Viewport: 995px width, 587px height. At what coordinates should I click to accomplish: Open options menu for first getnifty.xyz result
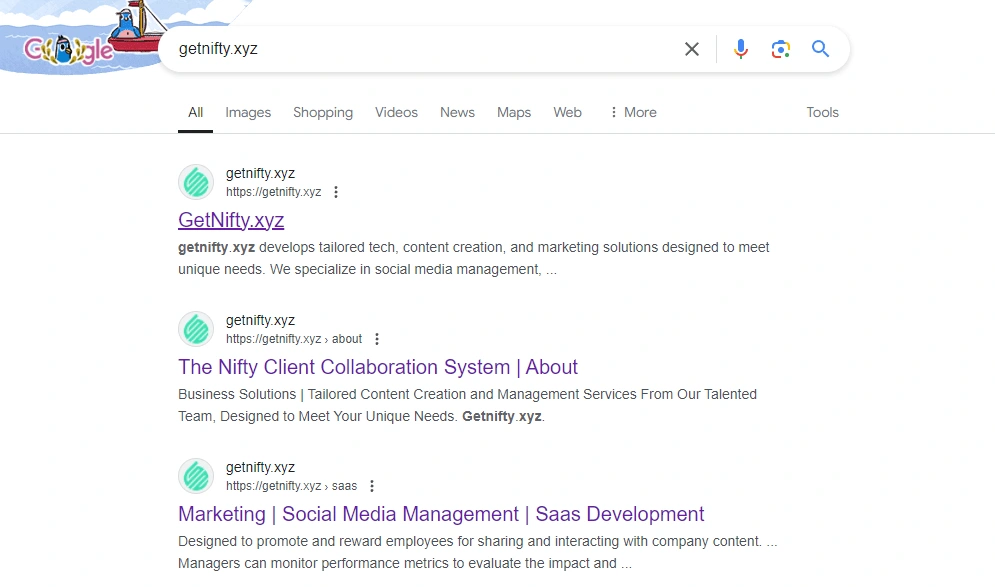pyautogui.click(x=336, y=192)
